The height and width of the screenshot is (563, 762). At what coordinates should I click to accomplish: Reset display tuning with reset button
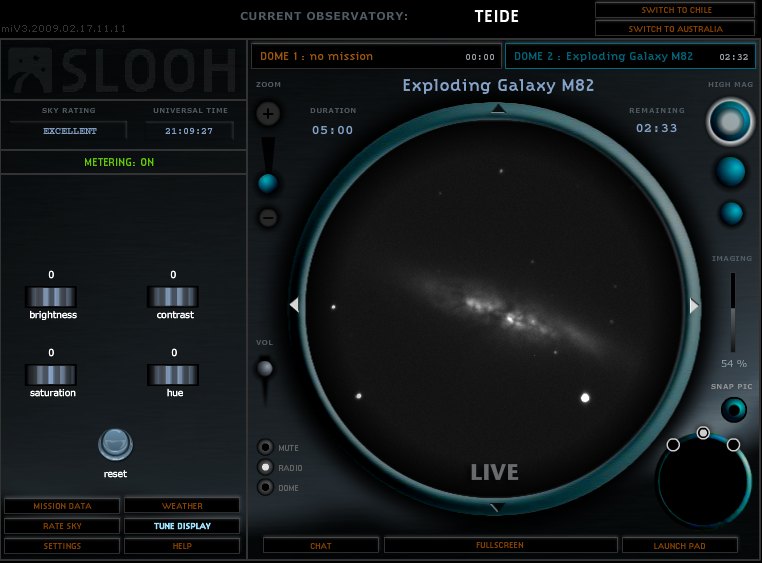click(115, 444)
